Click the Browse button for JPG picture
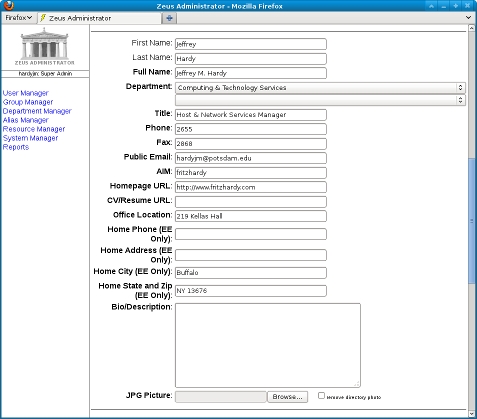 [287, 397]
